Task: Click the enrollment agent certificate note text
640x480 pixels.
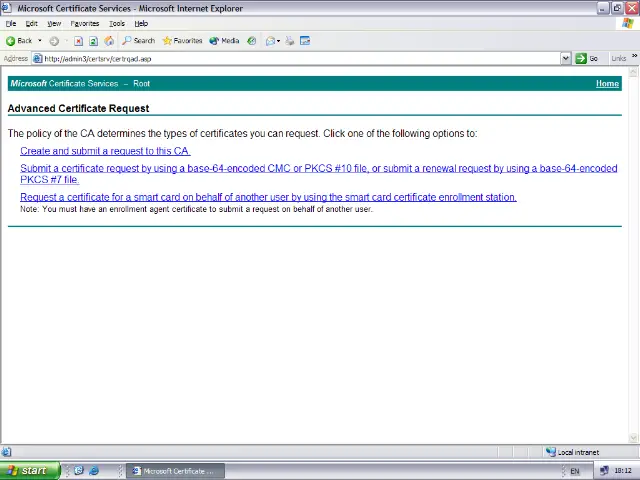Action: pyautogui.click(x=196, y=209)
